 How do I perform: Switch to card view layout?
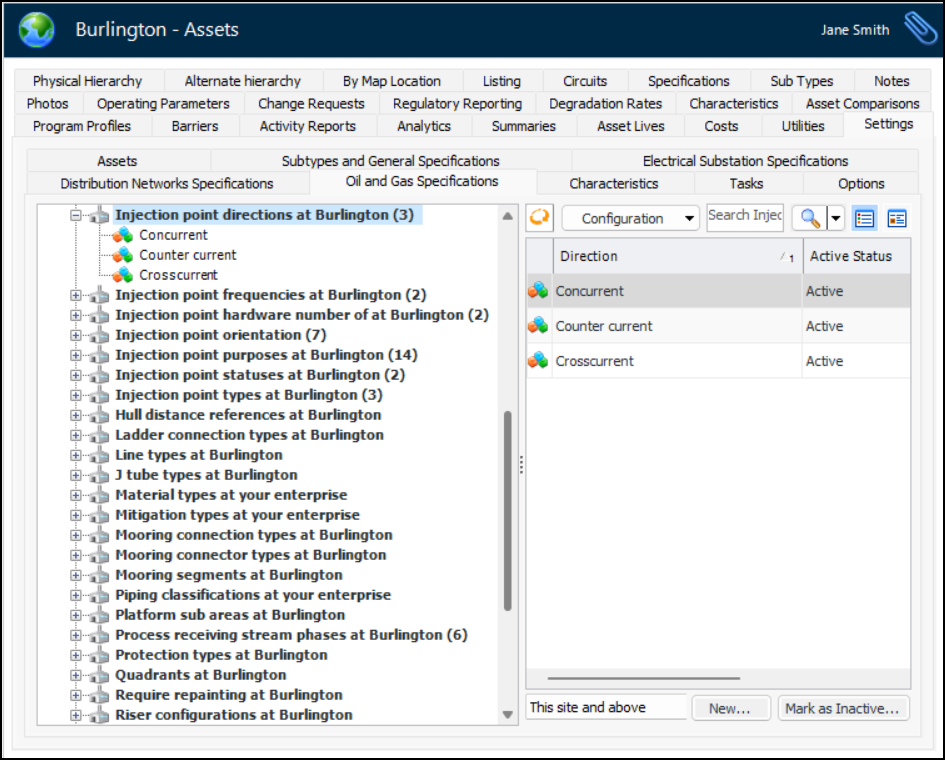[896, 218]
